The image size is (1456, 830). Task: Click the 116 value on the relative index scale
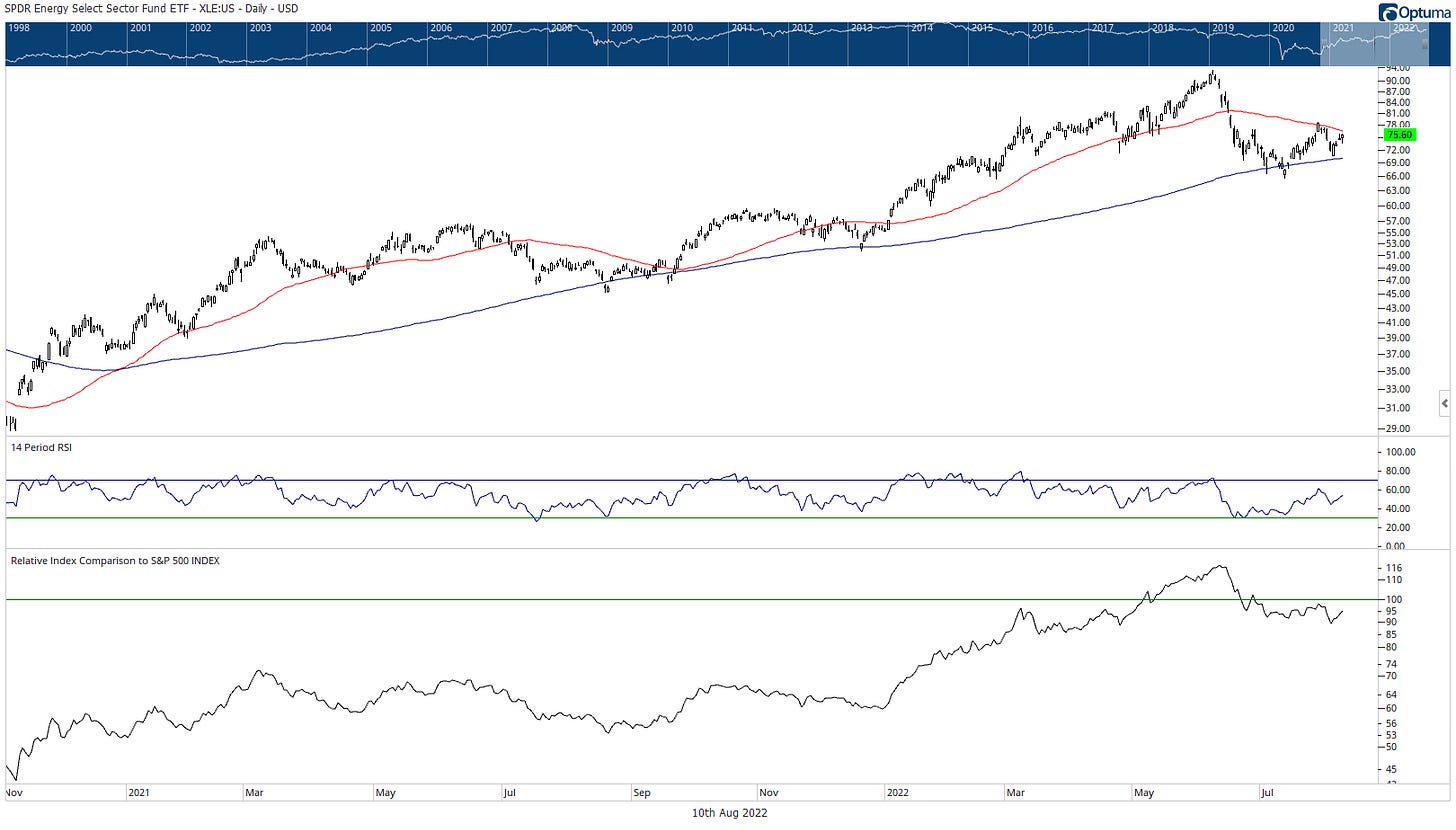1394,568
